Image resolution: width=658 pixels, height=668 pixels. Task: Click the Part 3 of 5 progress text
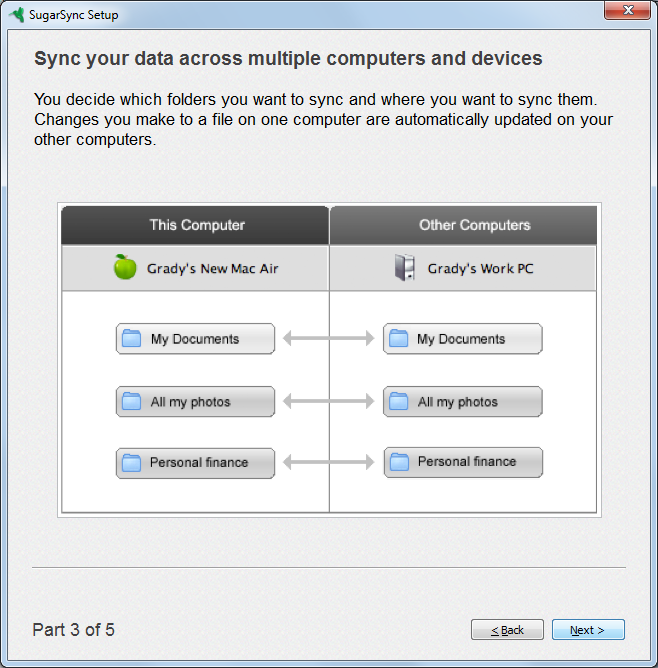pos(74,630)
